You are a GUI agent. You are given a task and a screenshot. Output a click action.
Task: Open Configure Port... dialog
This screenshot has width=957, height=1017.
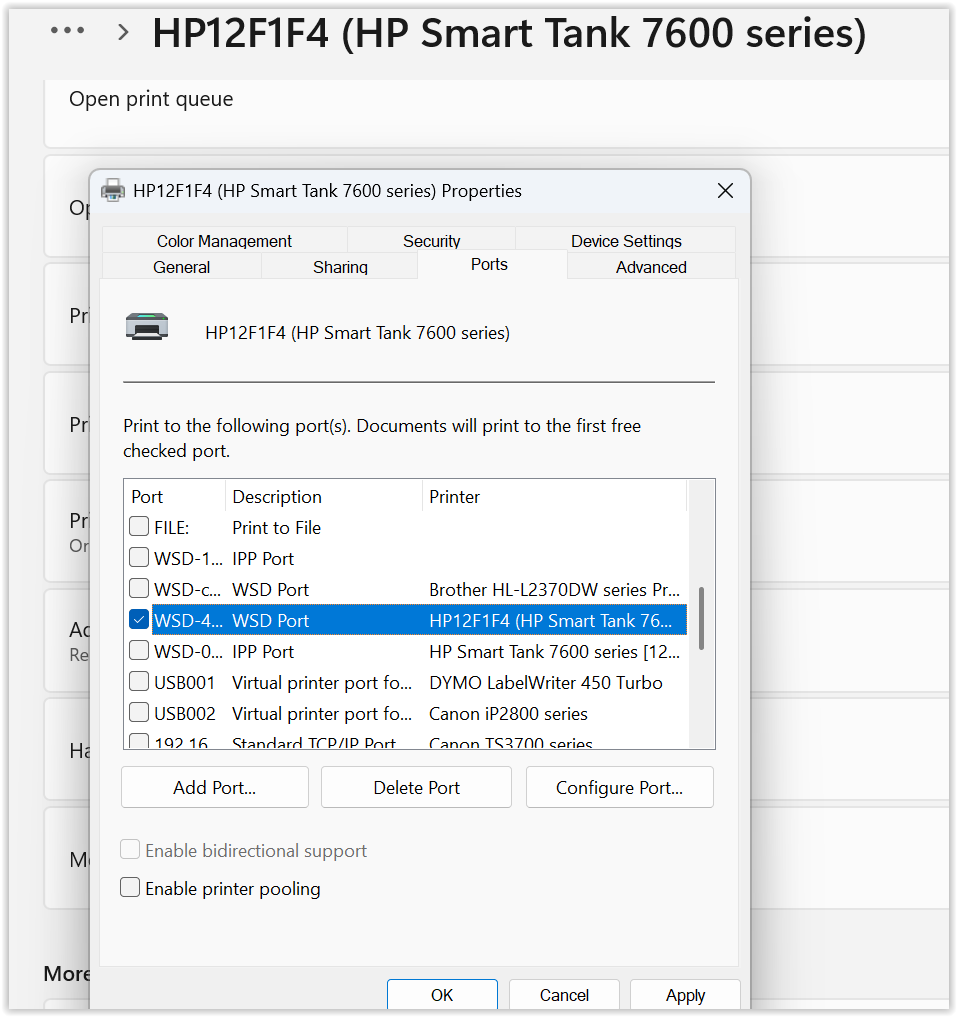620,787
